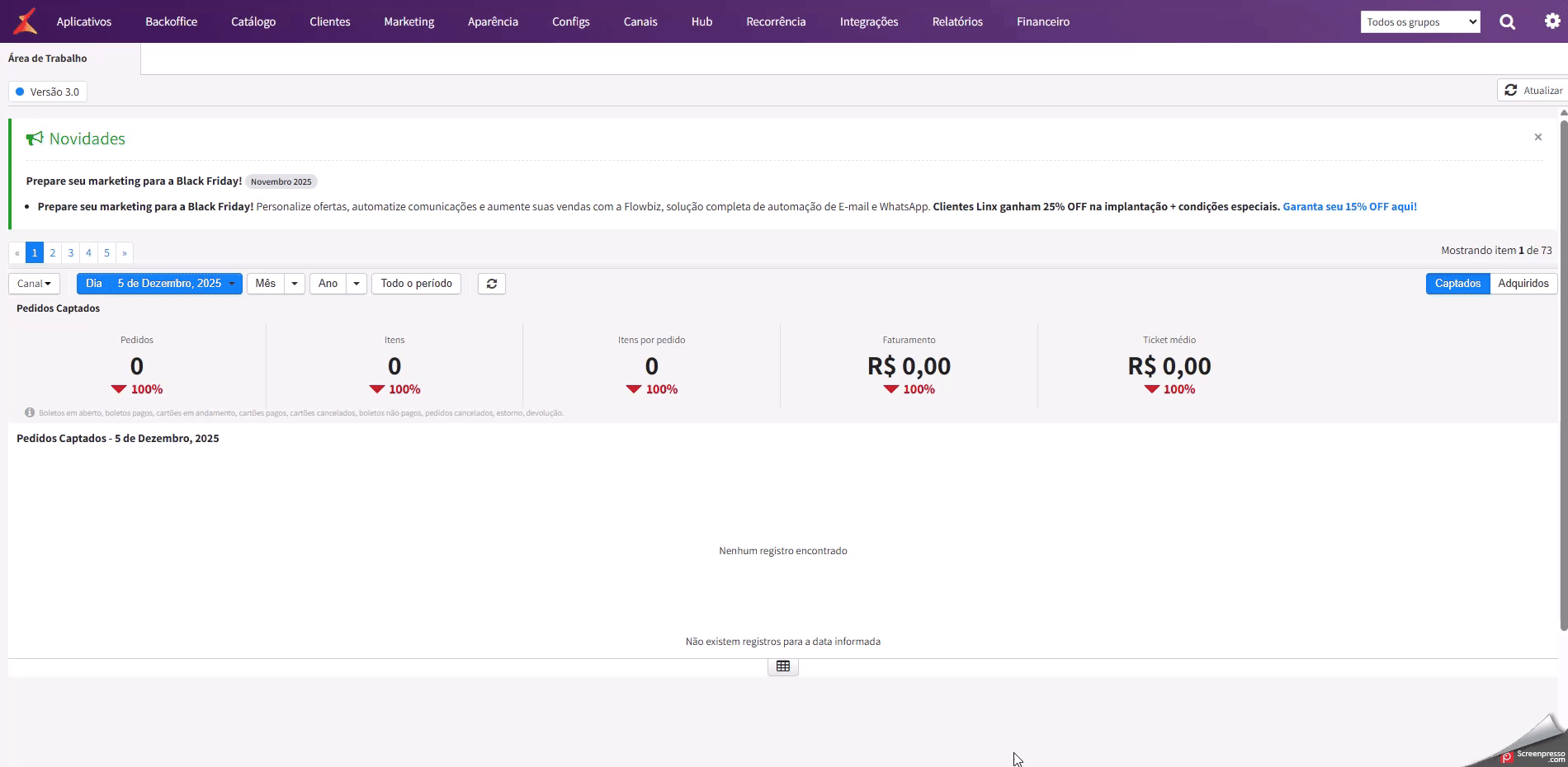
Task: Click the info icon under Pedidos
Action: (x=30, y=412)
